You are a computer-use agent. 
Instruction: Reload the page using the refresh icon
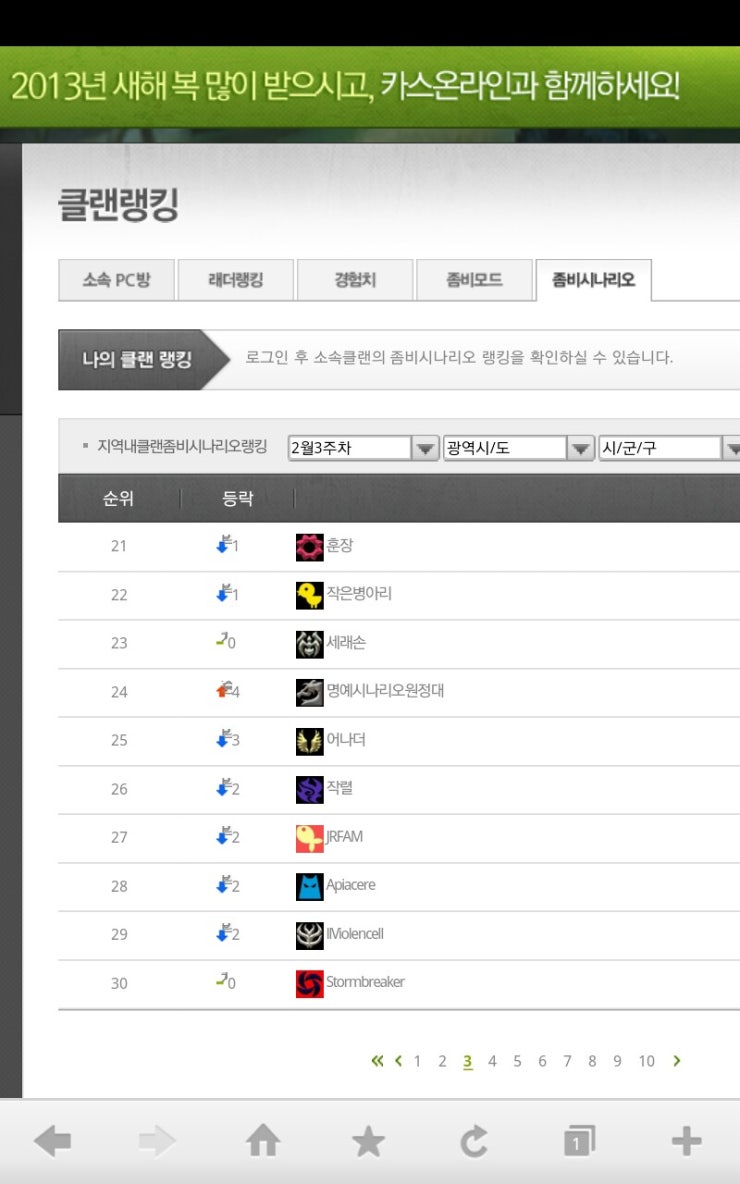[x=474, y=1141]
